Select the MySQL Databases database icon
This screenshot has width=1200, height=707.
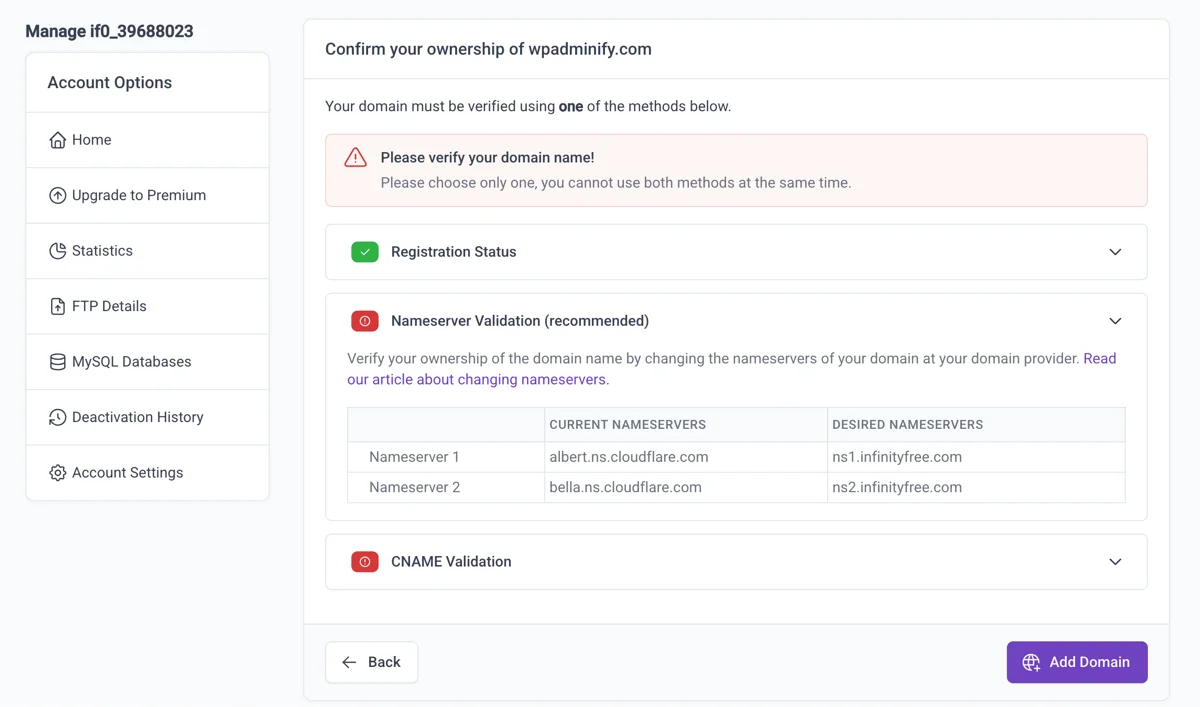(57, 361)
